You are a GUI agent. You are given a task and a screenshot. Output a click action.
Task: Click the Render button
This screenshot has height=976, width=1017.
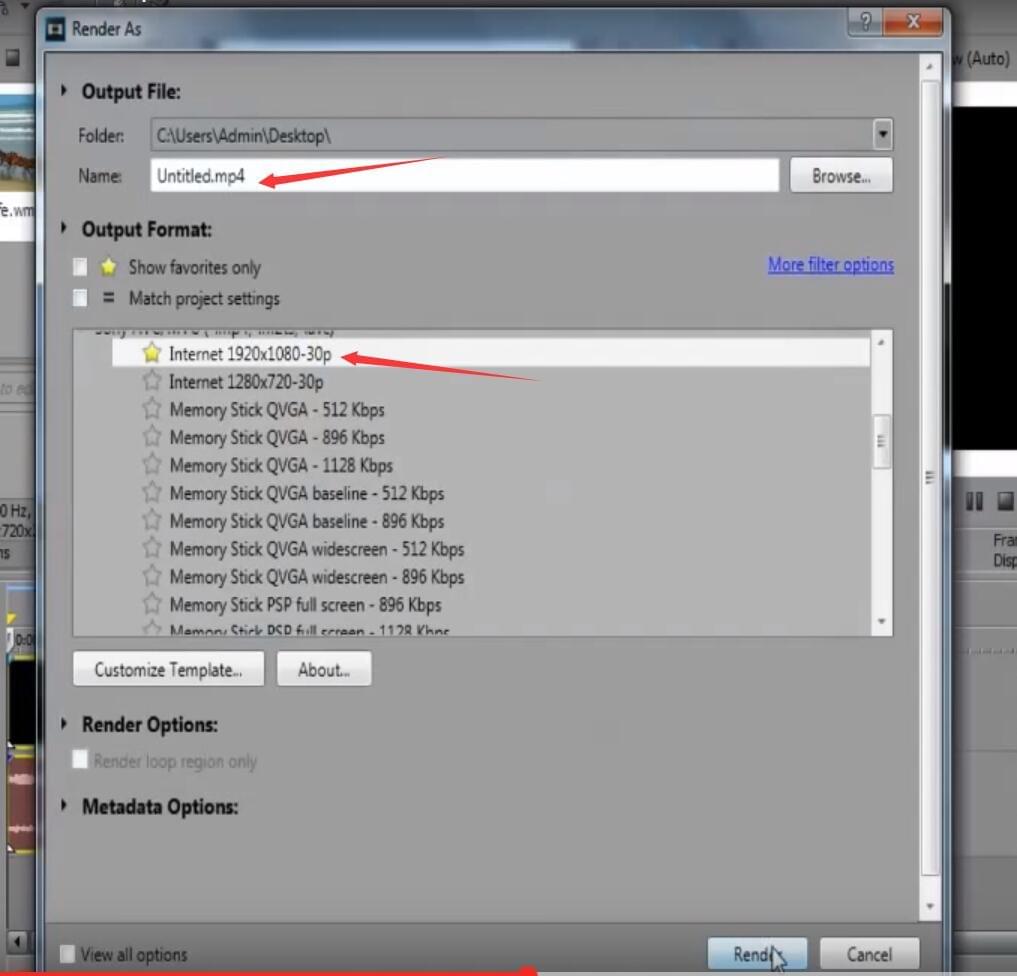coord(757,954)
